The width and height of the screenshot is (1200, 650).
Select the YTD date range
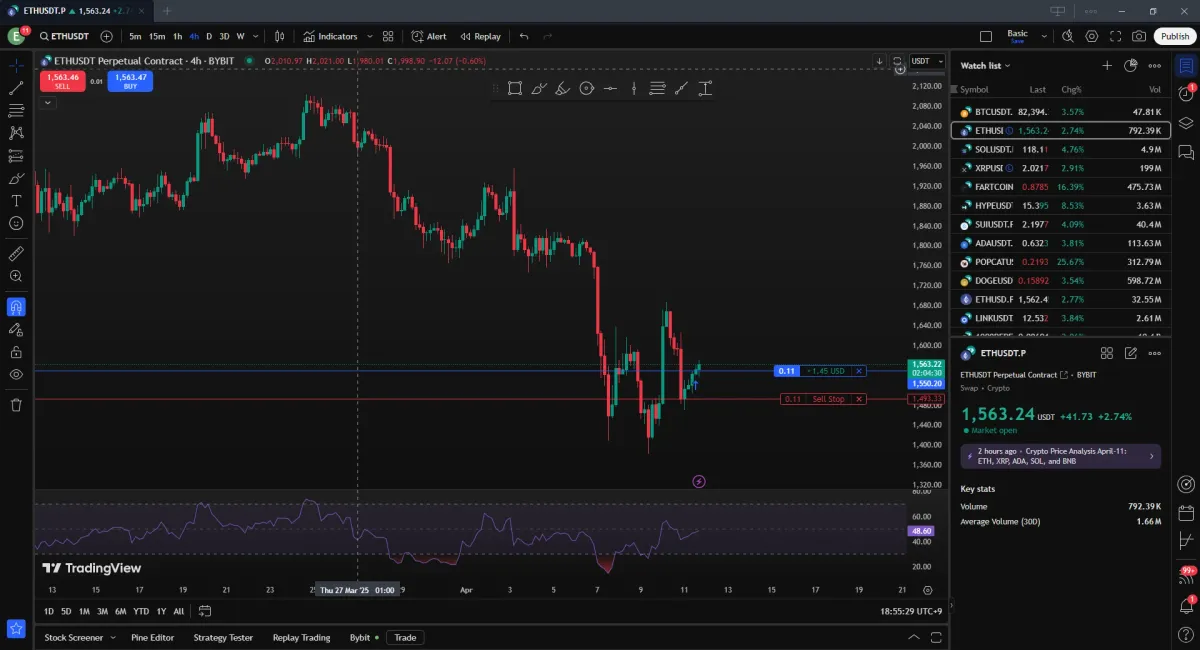coord(141,611)
